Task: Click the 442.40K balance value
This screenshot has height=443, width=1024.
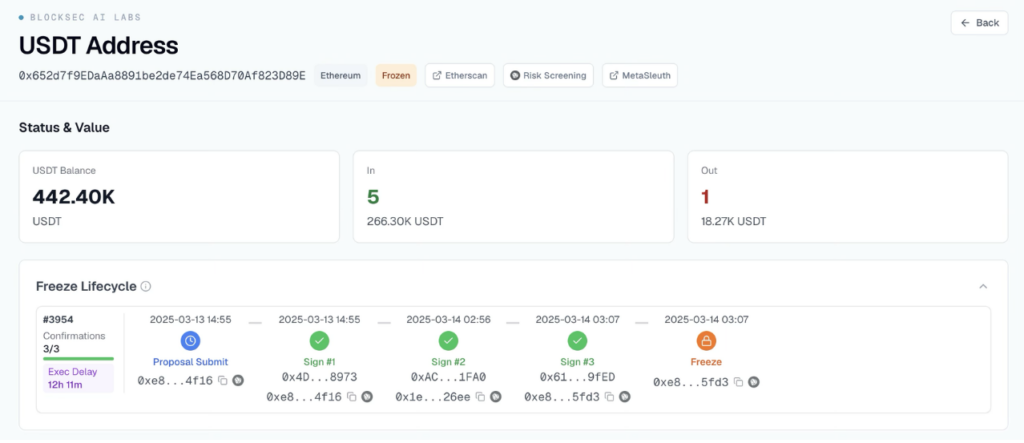Action: point(74,197)
